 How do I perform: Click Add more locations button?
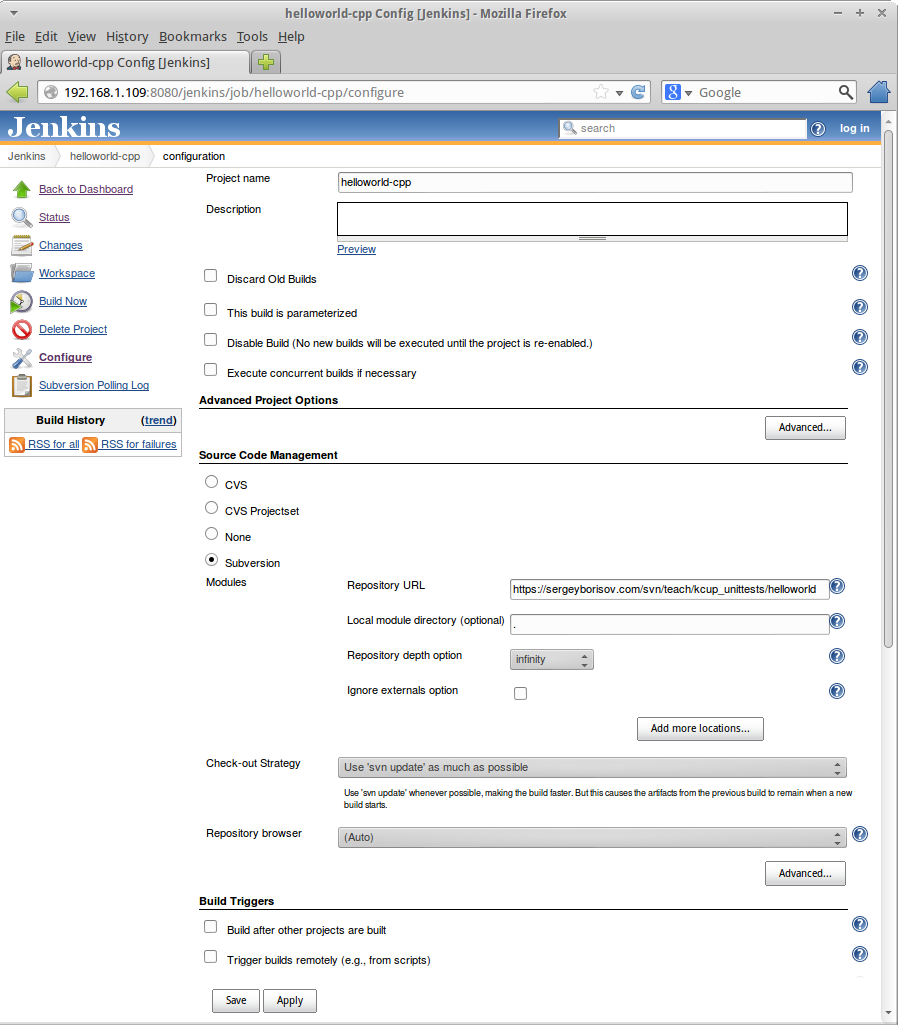(700, 729)
